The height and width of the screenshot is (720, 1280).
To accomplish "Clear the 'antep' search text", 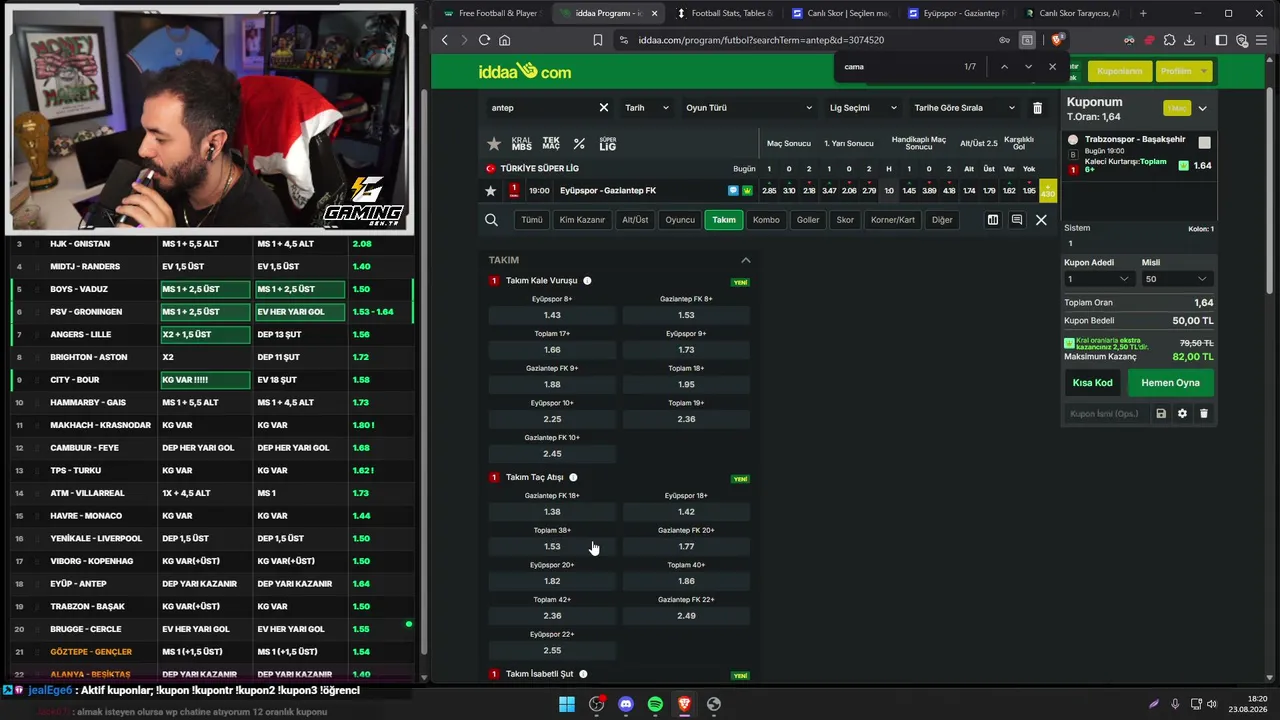I will point(604,108).
